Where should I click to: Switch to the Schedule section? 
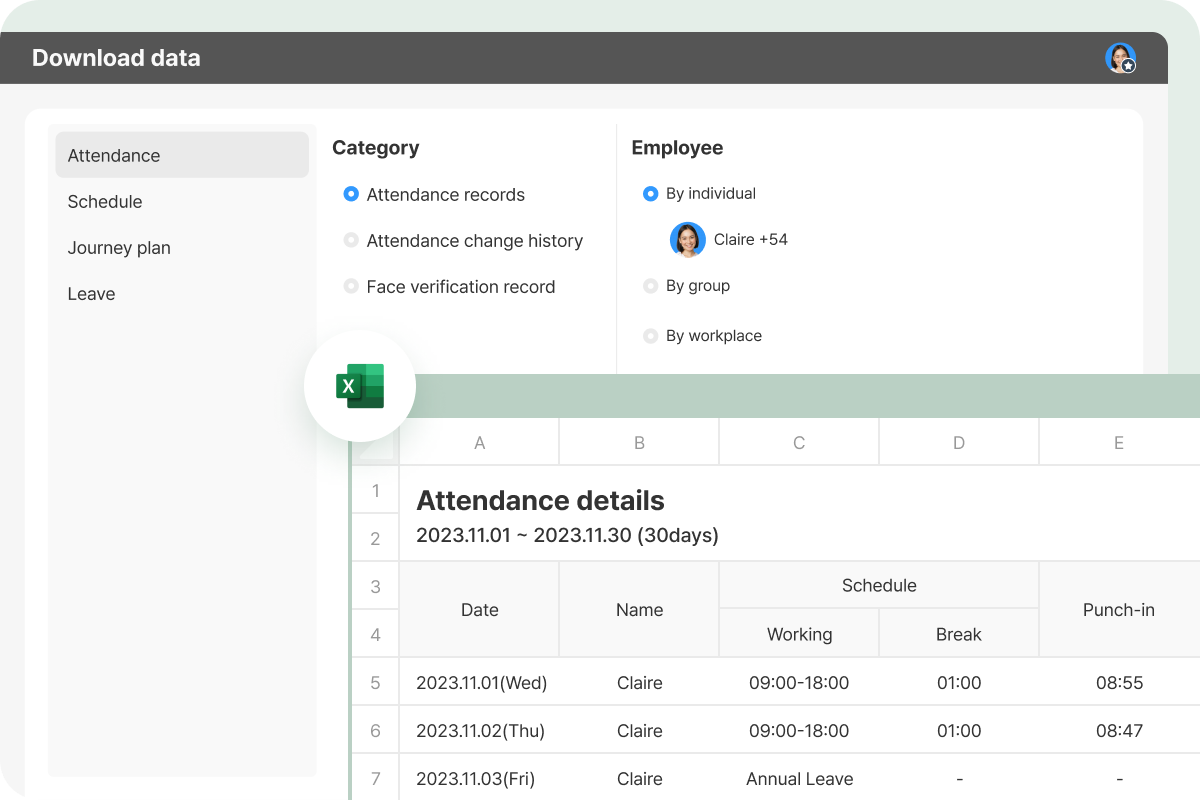(x=105, y=201)
